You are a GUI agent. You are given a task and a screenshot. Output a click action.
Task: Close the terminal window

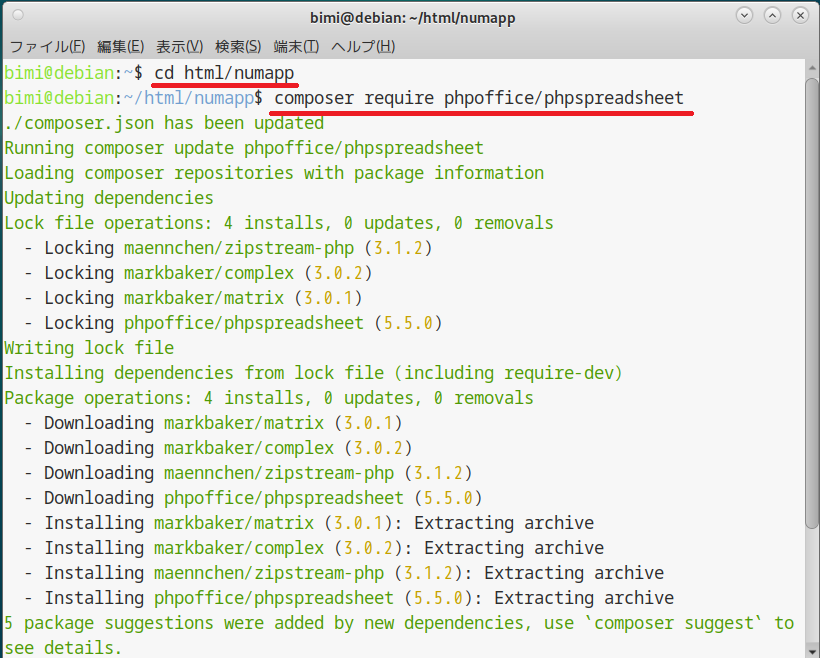pyautogui.click(x=798, y=17)
